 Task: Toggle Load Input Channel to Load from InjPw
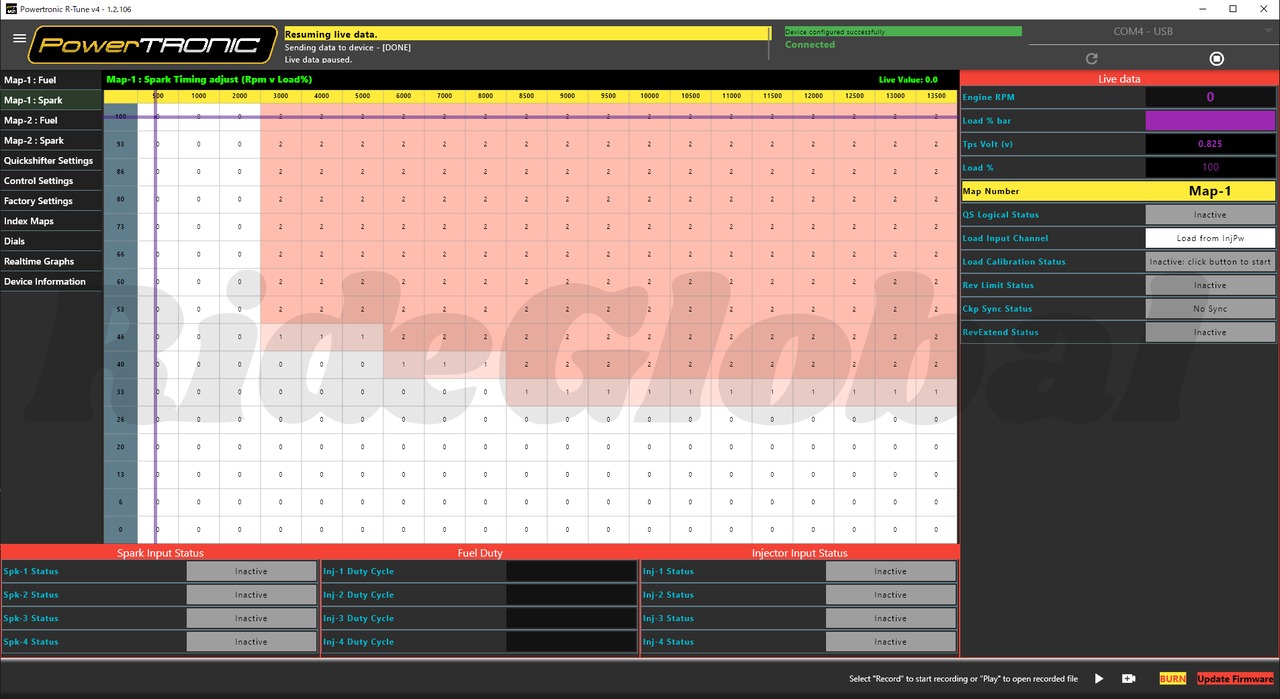pyautogui.click(x=1210, y=238)
